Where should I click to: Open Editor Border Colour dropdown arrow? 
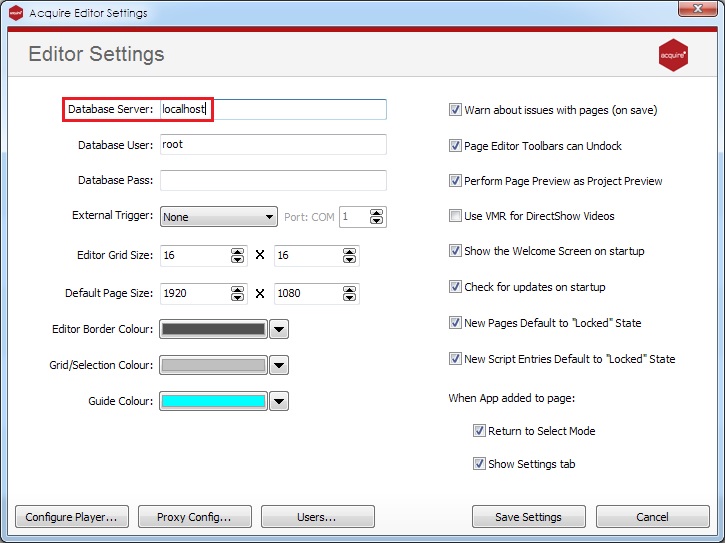(279, 329)
